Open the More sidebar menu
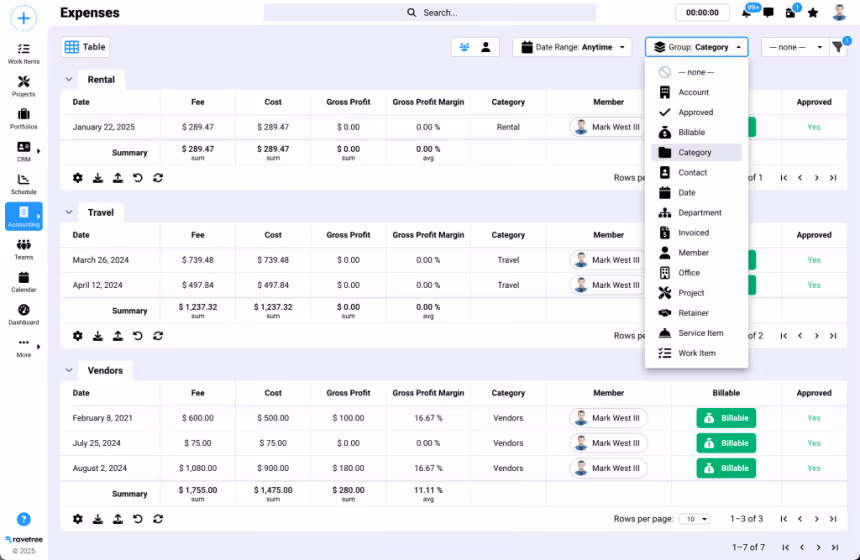The height and width of the screenshot is (560, 860). point(24,347)
